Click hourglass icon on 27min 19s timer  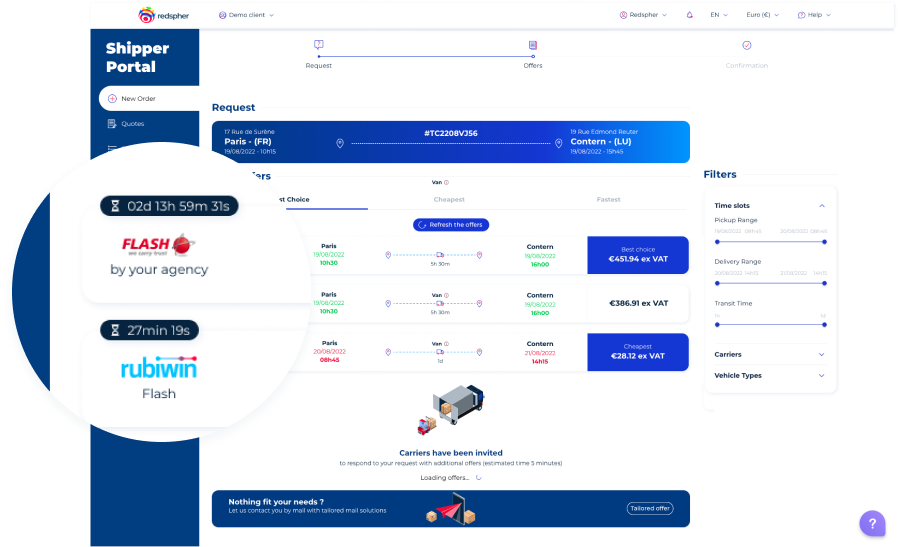[115, 330]
